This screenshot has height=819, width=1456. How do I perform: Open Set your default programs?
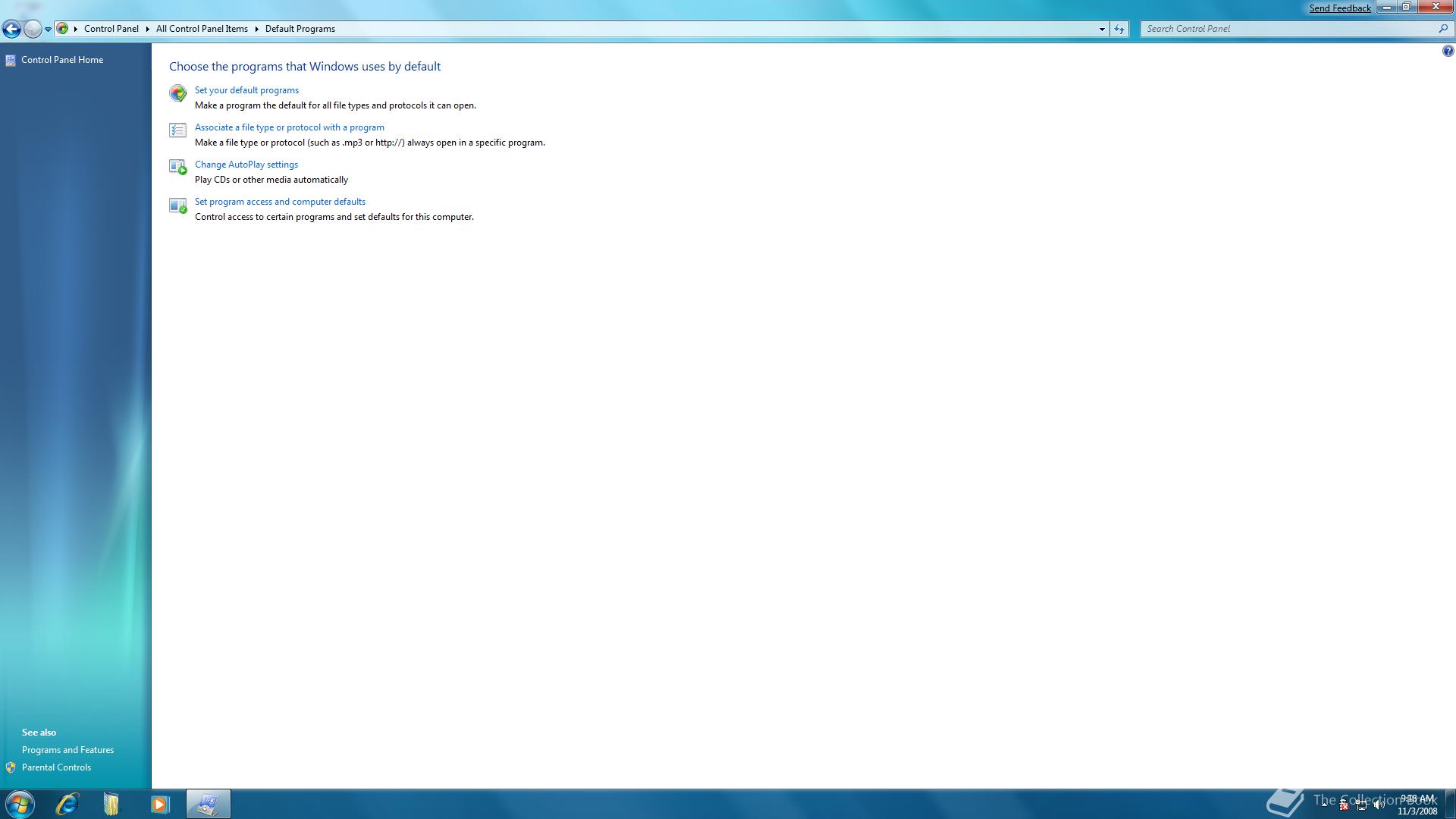(x=246, y=90)
